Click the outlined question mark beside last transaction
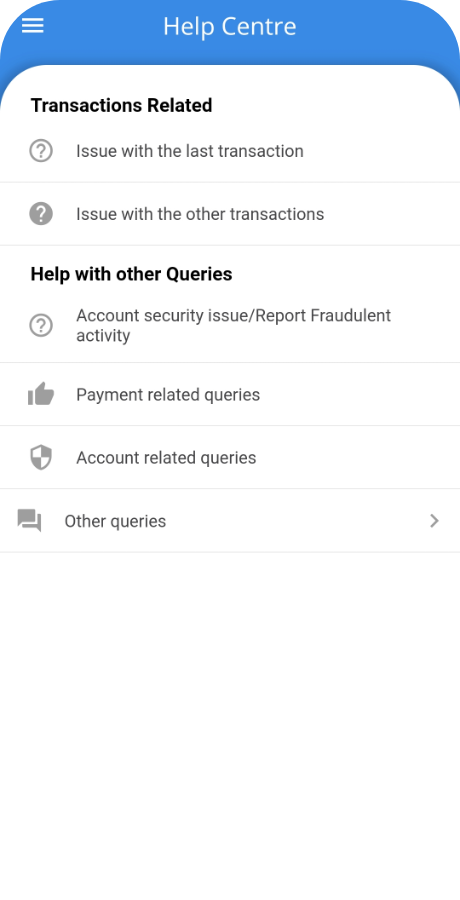 41,151
